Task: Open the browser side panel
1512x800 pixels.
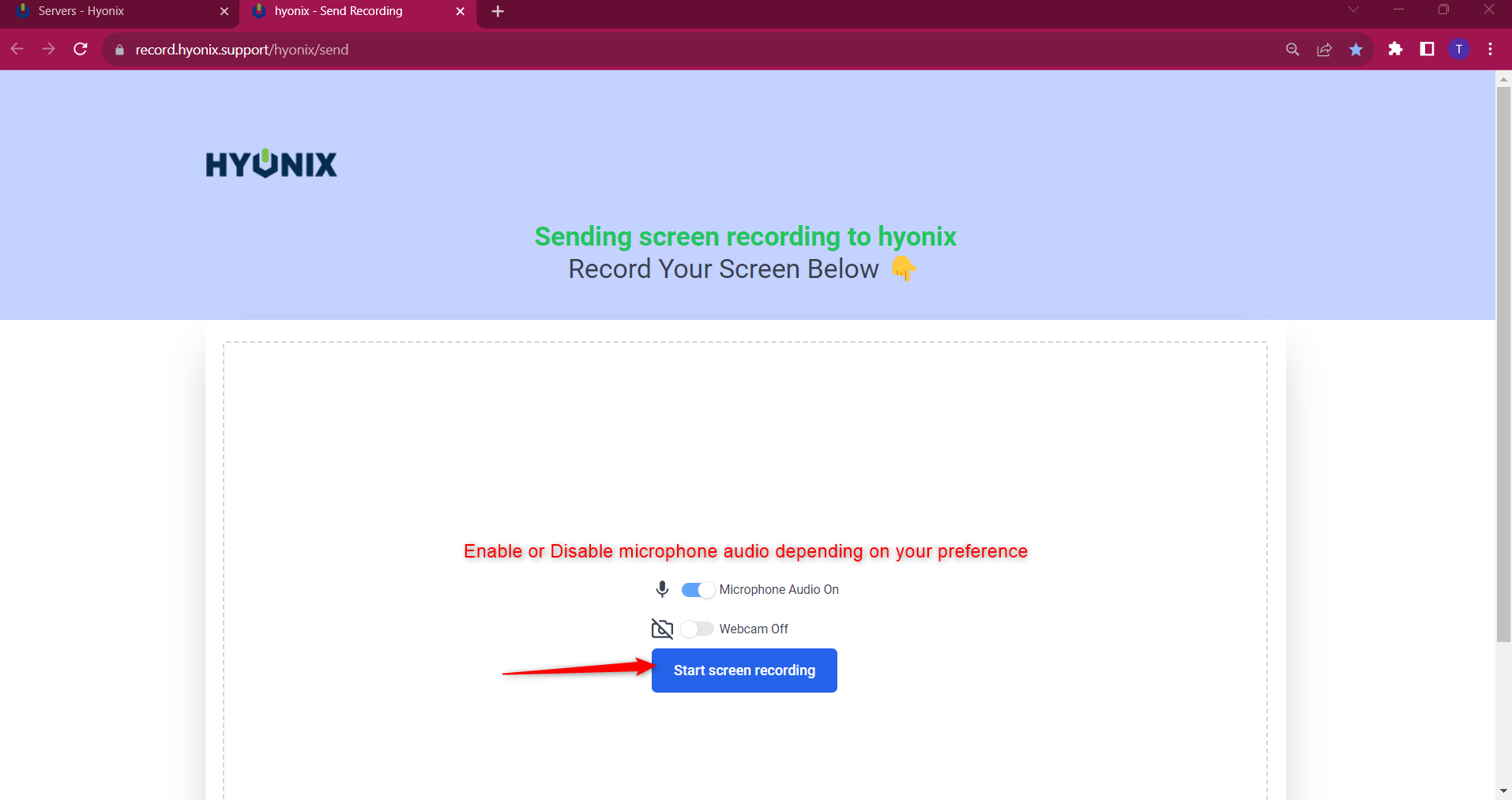Action: 1427,49
